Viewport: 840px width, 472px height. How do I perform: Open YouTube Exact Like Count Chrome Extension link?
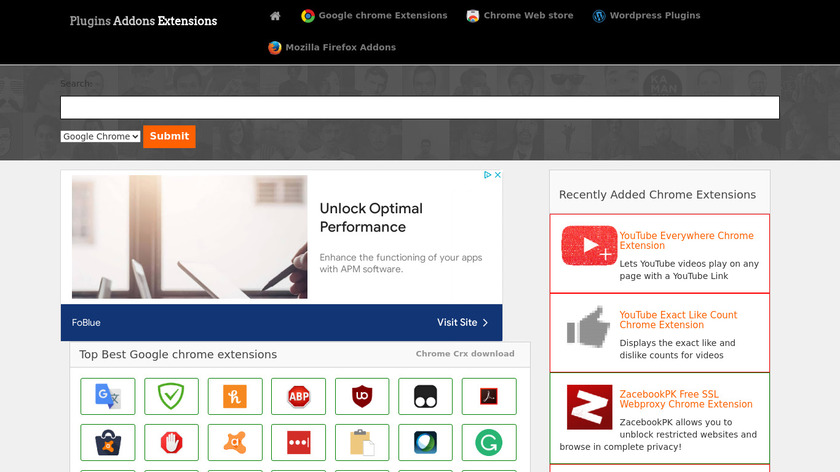678,320
